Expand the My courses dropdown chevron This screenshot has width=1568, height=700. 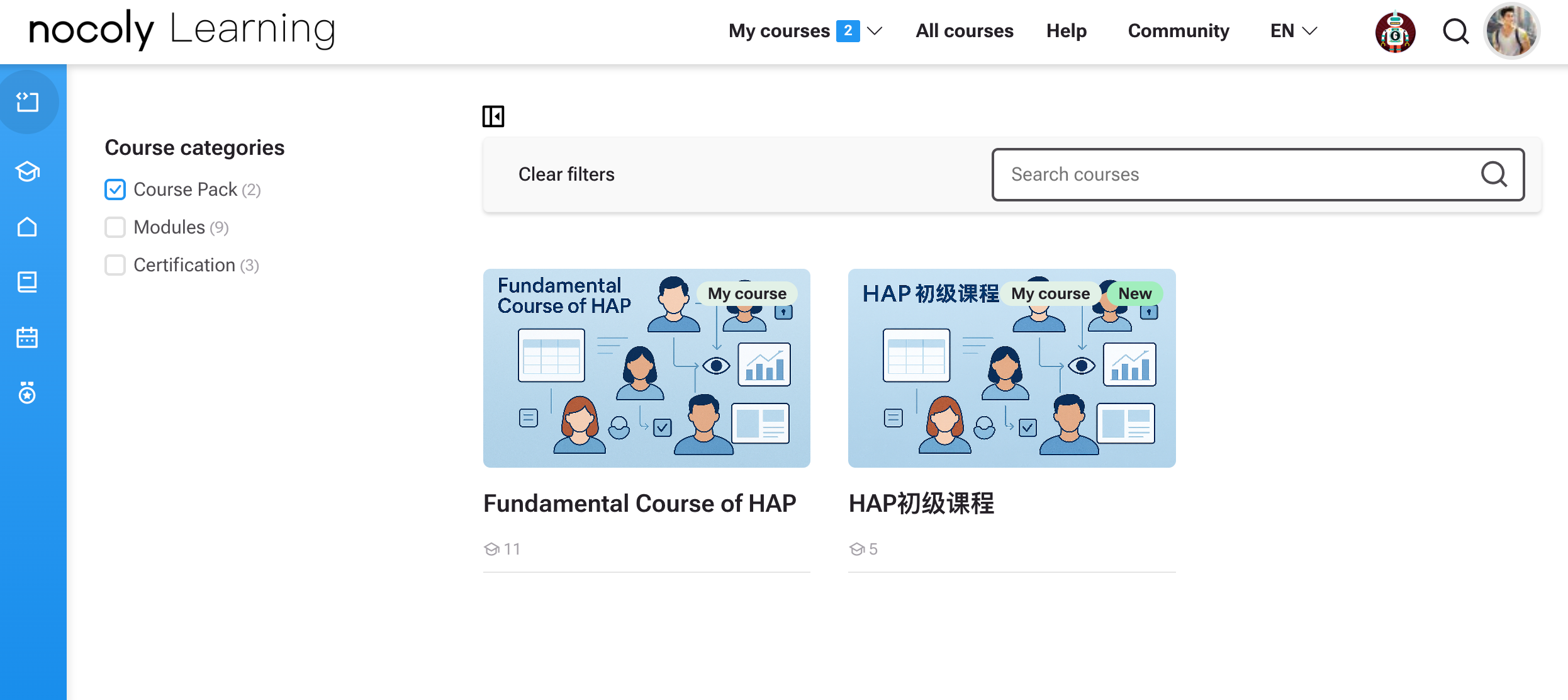875,31
